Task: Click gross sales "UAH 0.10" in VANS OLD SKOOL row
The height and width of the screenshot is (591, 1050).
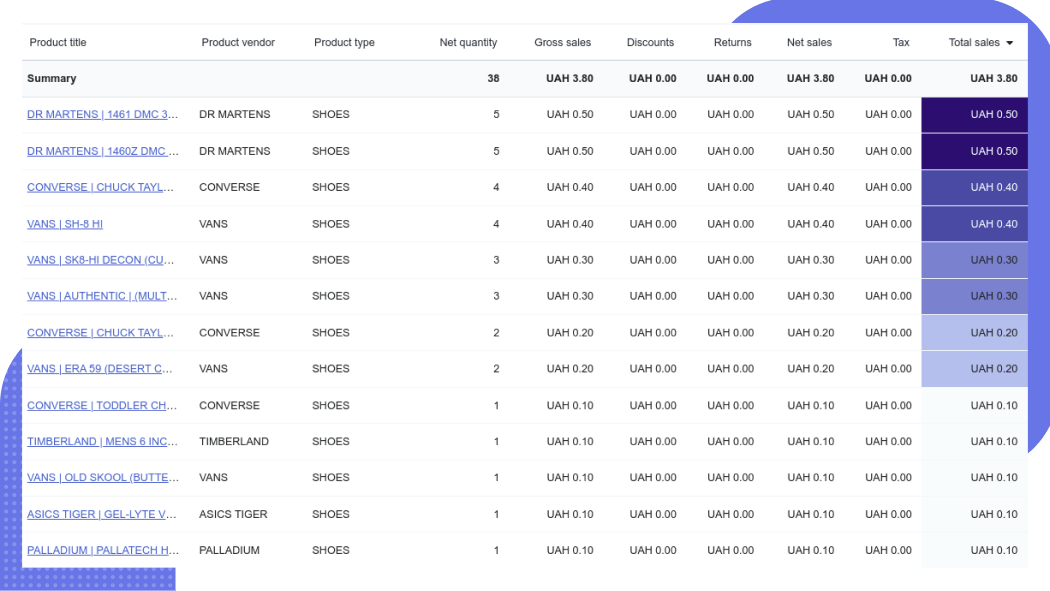Action: coord(569,478)
